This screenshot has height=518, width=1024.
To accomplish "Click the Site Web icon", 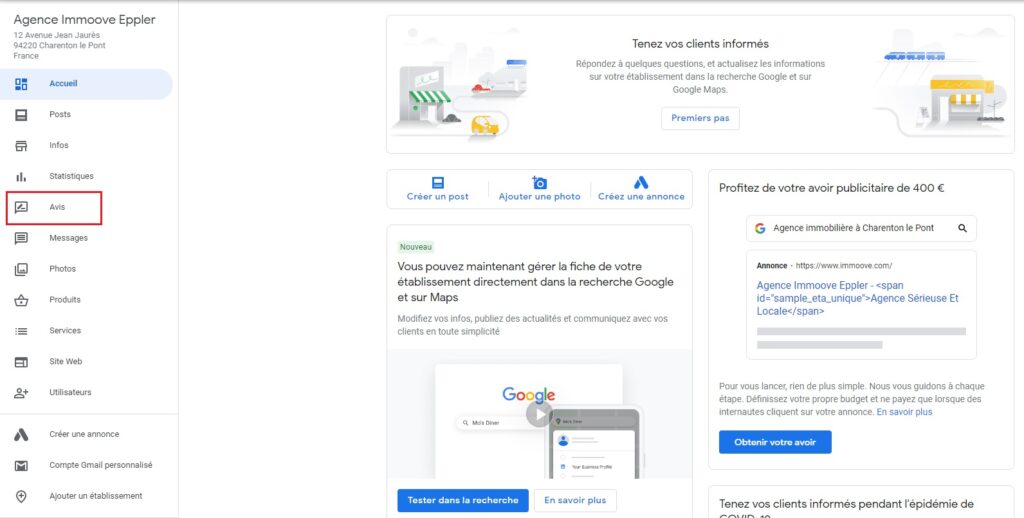I will [21, 362].
